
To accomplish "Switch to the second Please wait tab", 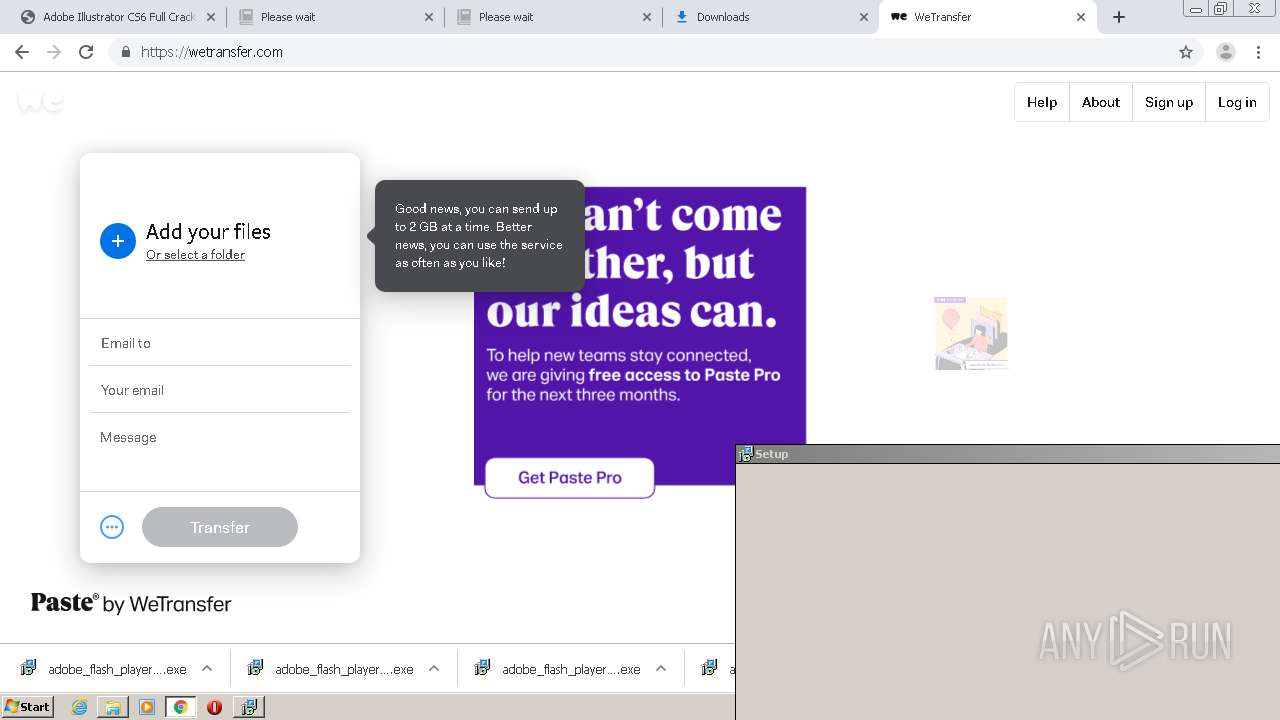I will (553, 17).
